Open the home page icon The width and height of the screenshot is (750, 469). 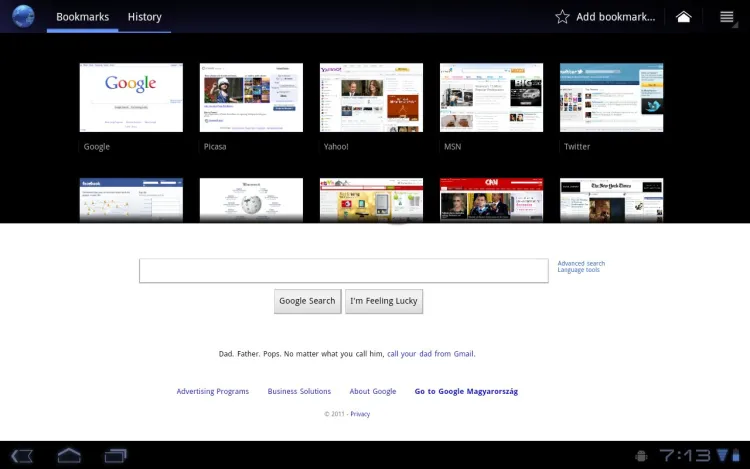coord(684,17)
